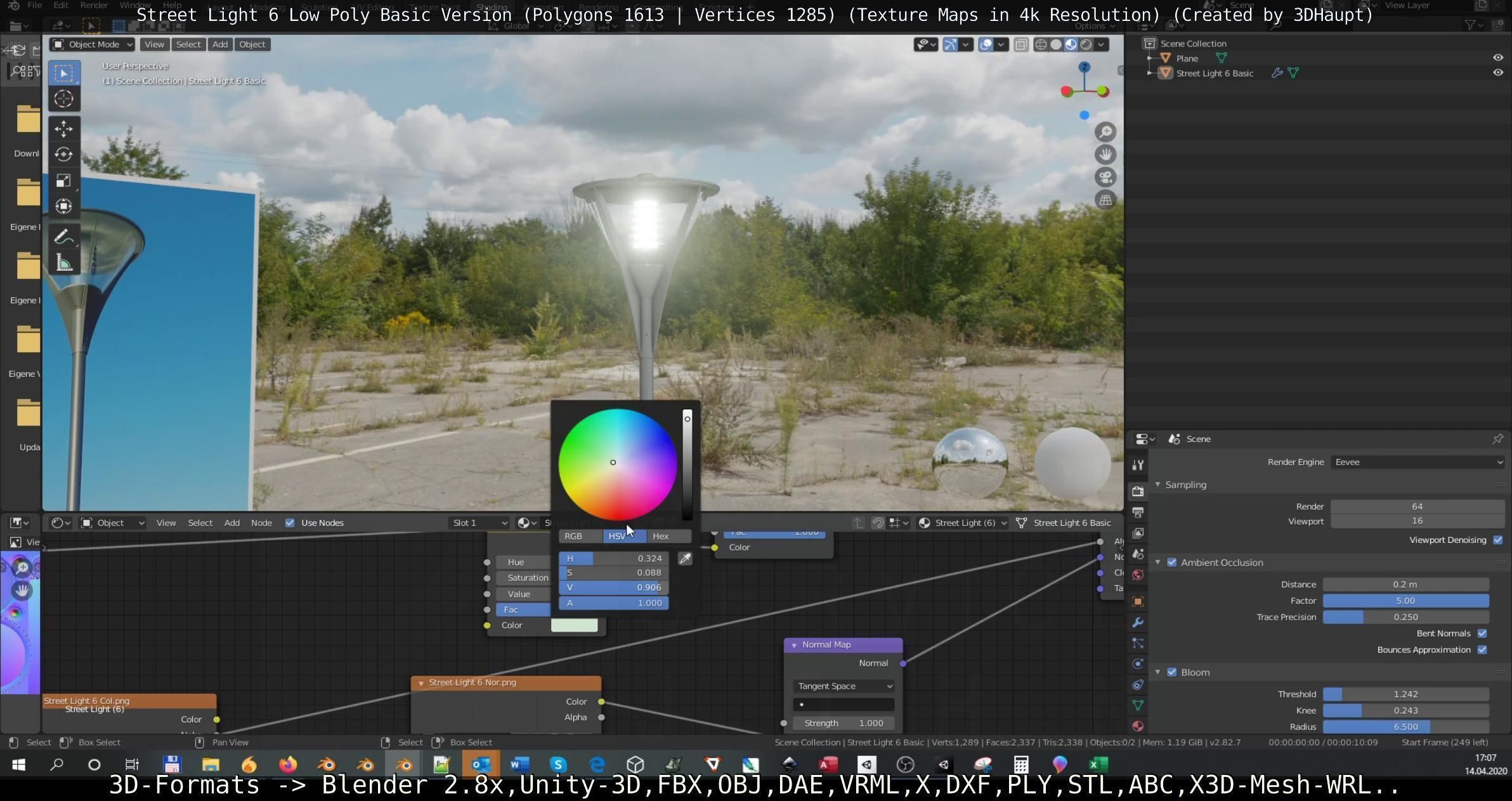Click the eyedropper icon in color picker

click(x=685, y=559)
